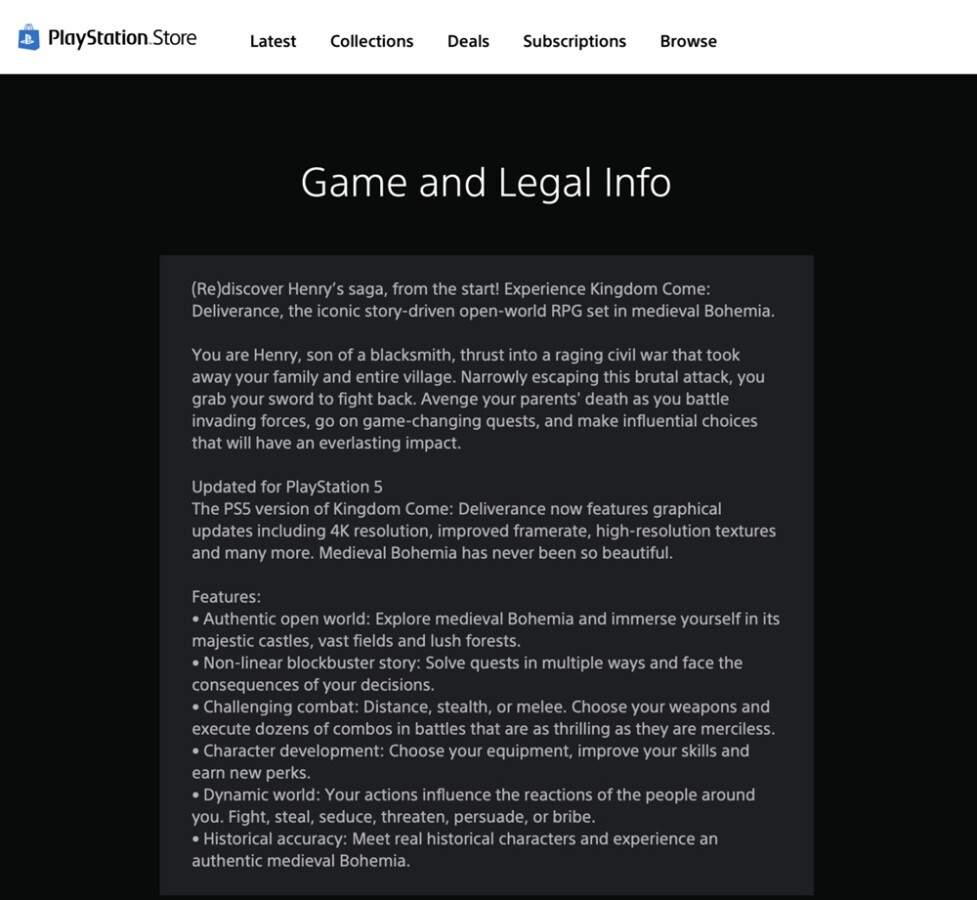Select the 'Historical accuracy' bullet point
This screenshot has width=977, height=900.
[455, 850]
